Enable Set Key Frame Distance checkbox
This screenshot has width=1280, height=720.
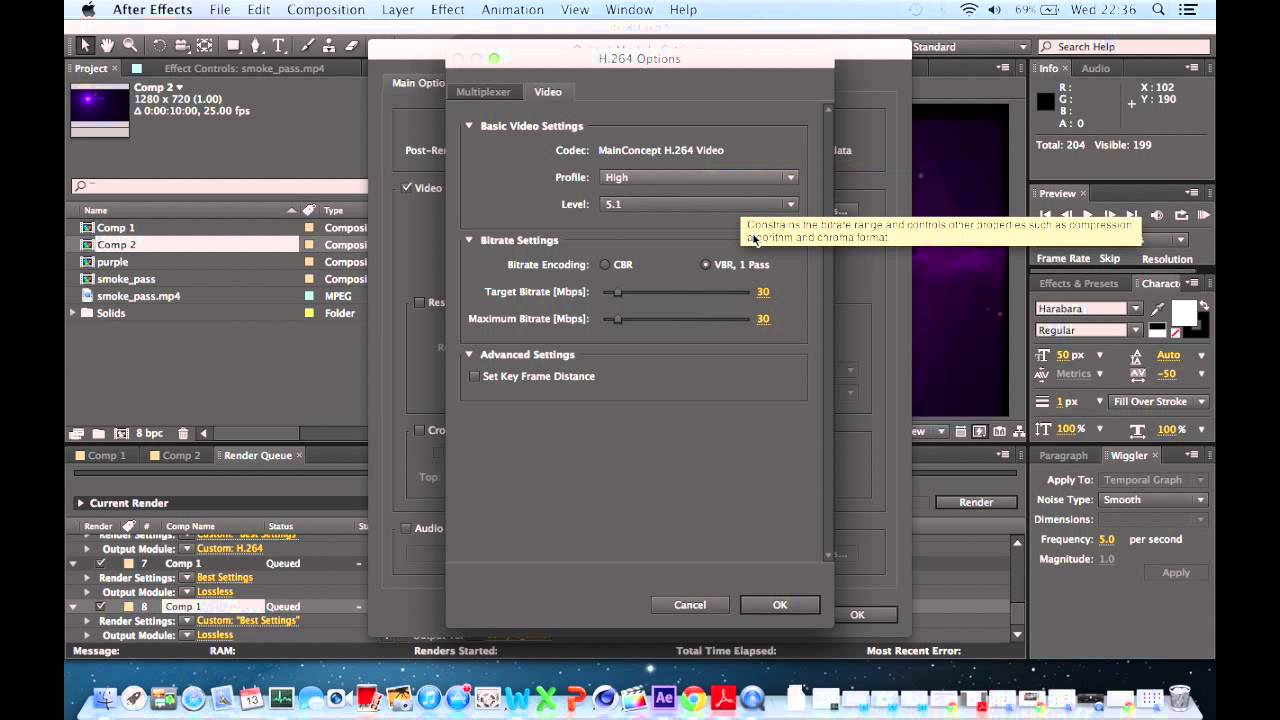tap(474, 376)
